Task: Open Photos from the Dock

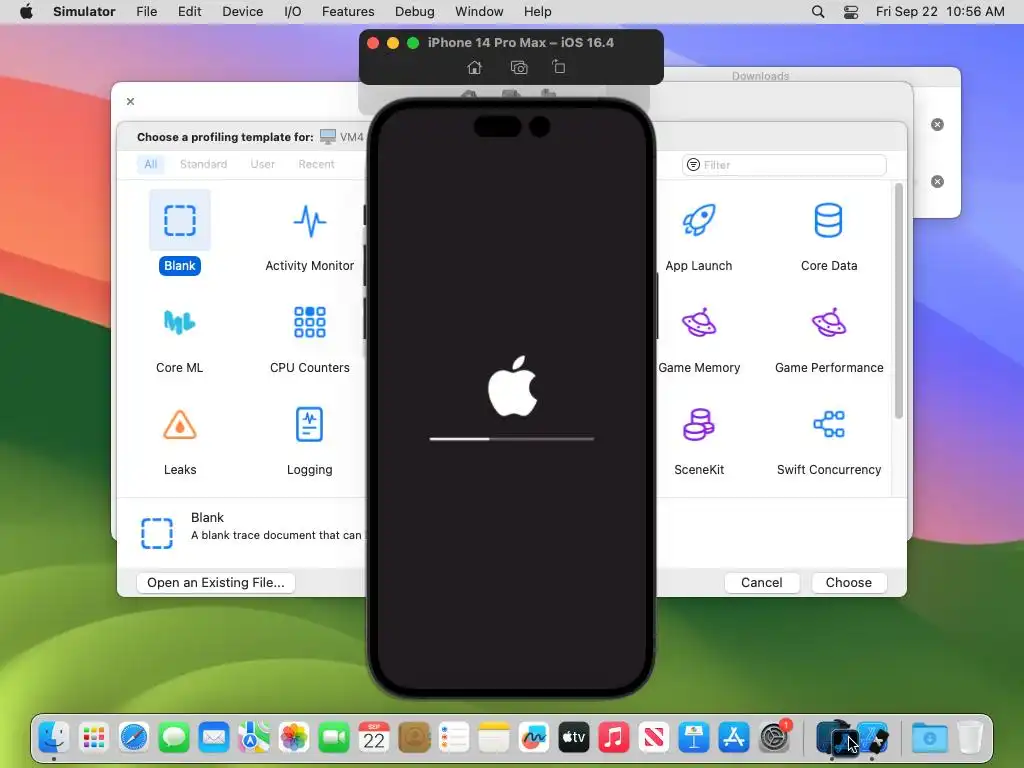Action: coord(294,738)
